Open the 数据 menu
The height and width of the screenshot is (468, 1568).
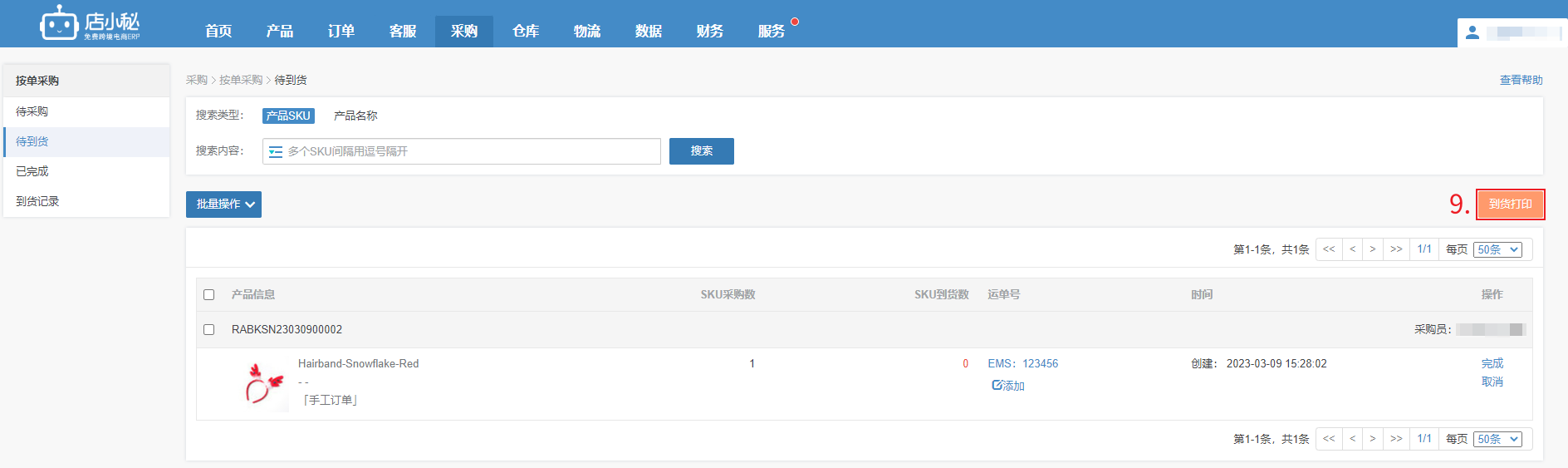click(649, 32)
